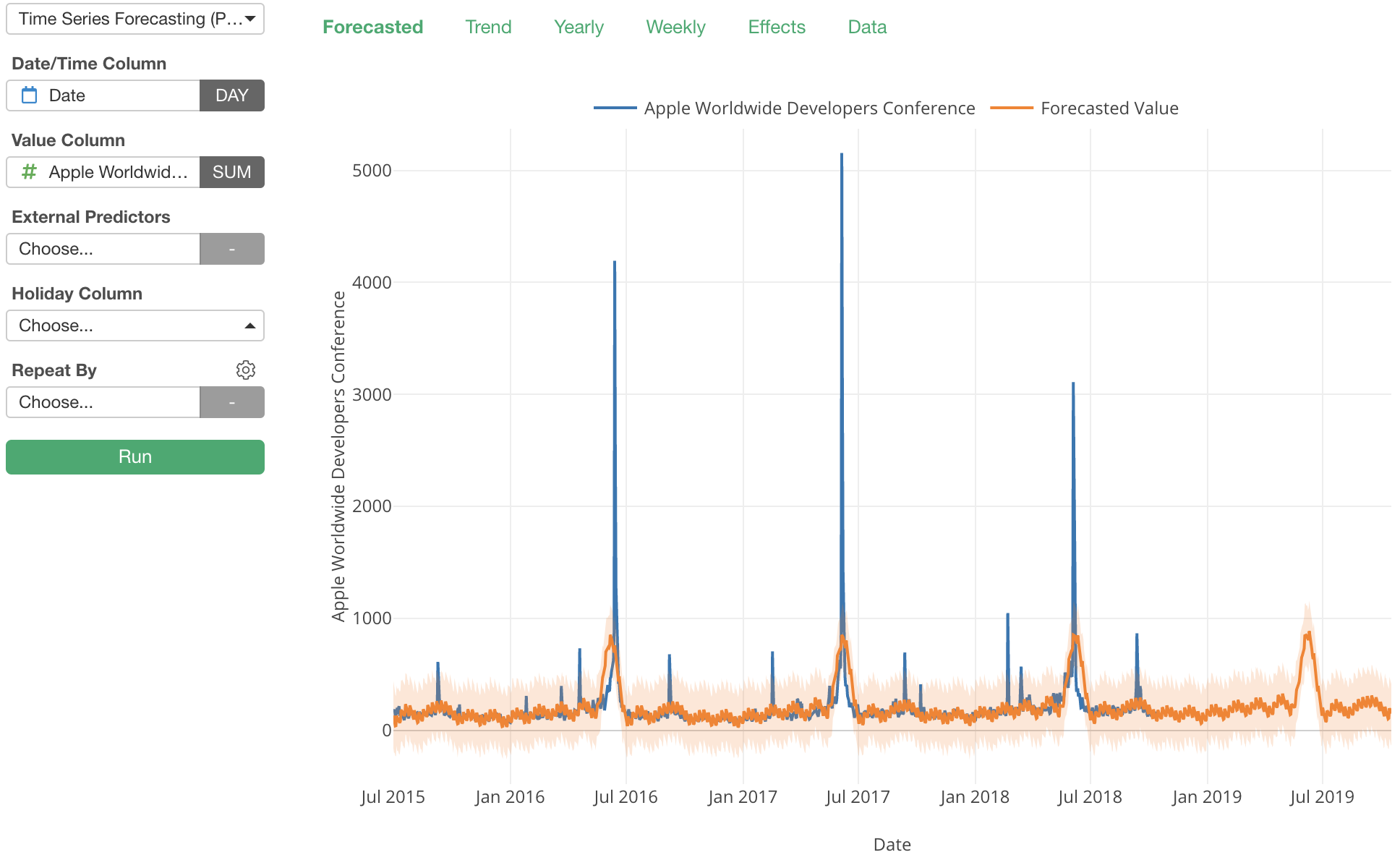Open Repeat By settings gear
Image resolution: width=1400 pixels, height=868 pixels.
click(246, 370)
